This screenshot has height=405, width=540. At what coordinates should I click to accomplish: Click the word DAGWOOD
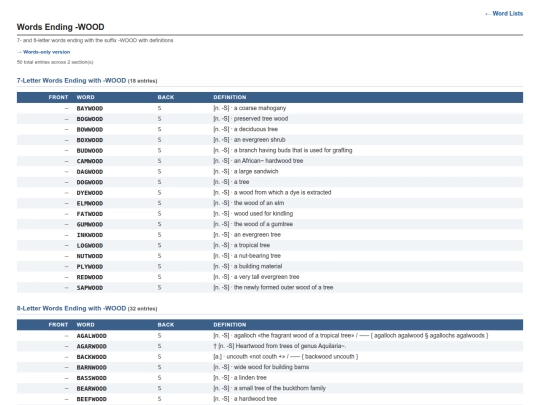click(x=90, y=172)
